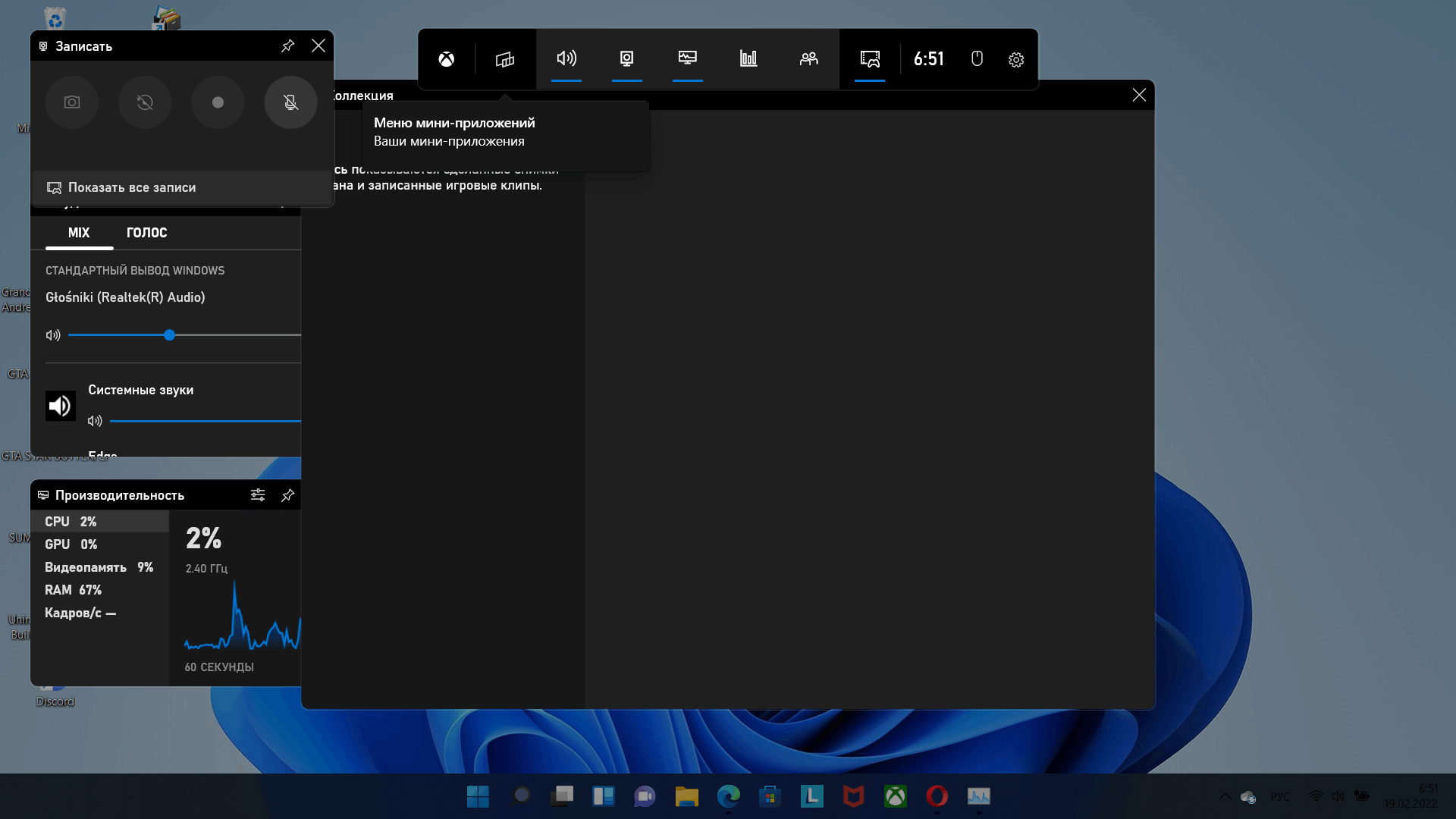
Task: Click the Xbox logo in Game Bar
Action: tap(447, 59)
